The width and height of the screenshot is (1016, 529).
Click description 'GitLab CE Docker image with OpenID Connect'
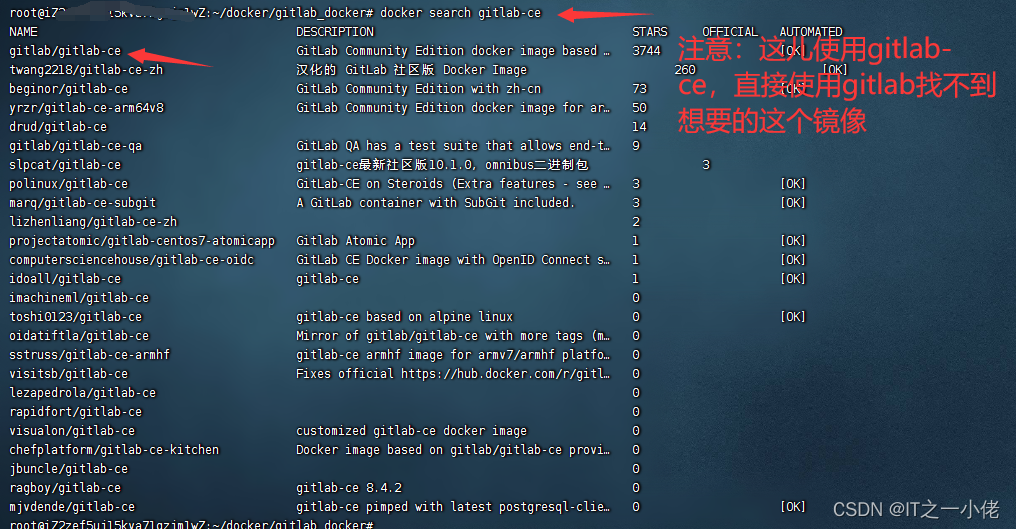453,259
